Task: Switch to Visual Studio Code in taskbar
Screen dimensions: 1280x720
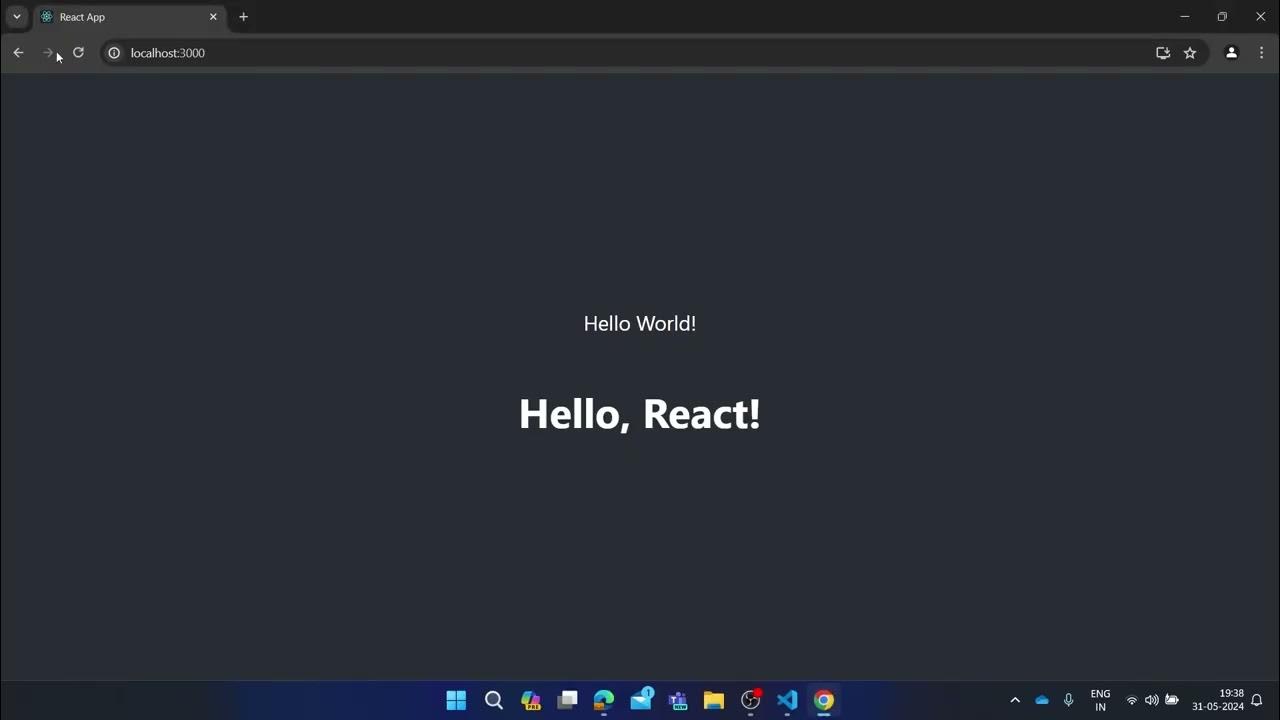Action: pos(787,700)
